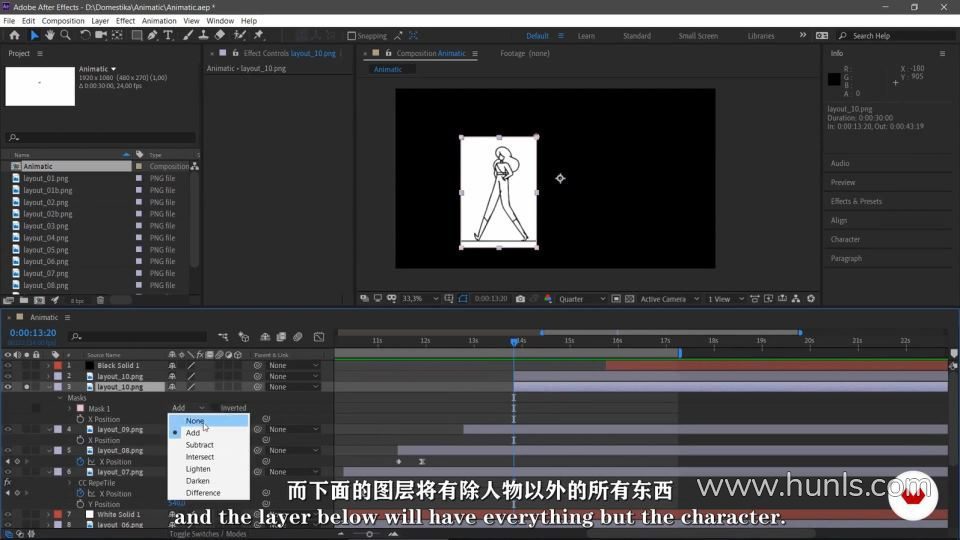Select the Unified Camera tool
Viewport: 960px width, 540px height.
tap(101, 36)
